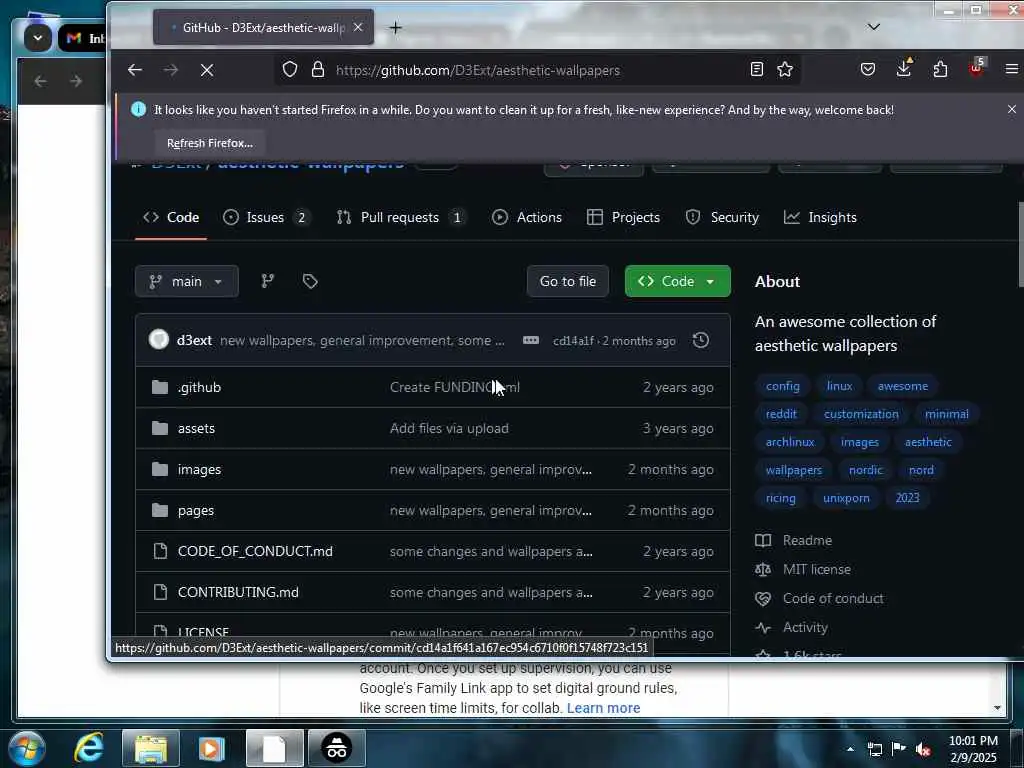
Task: Expand commit message ellipsis button
Action: 531,340
